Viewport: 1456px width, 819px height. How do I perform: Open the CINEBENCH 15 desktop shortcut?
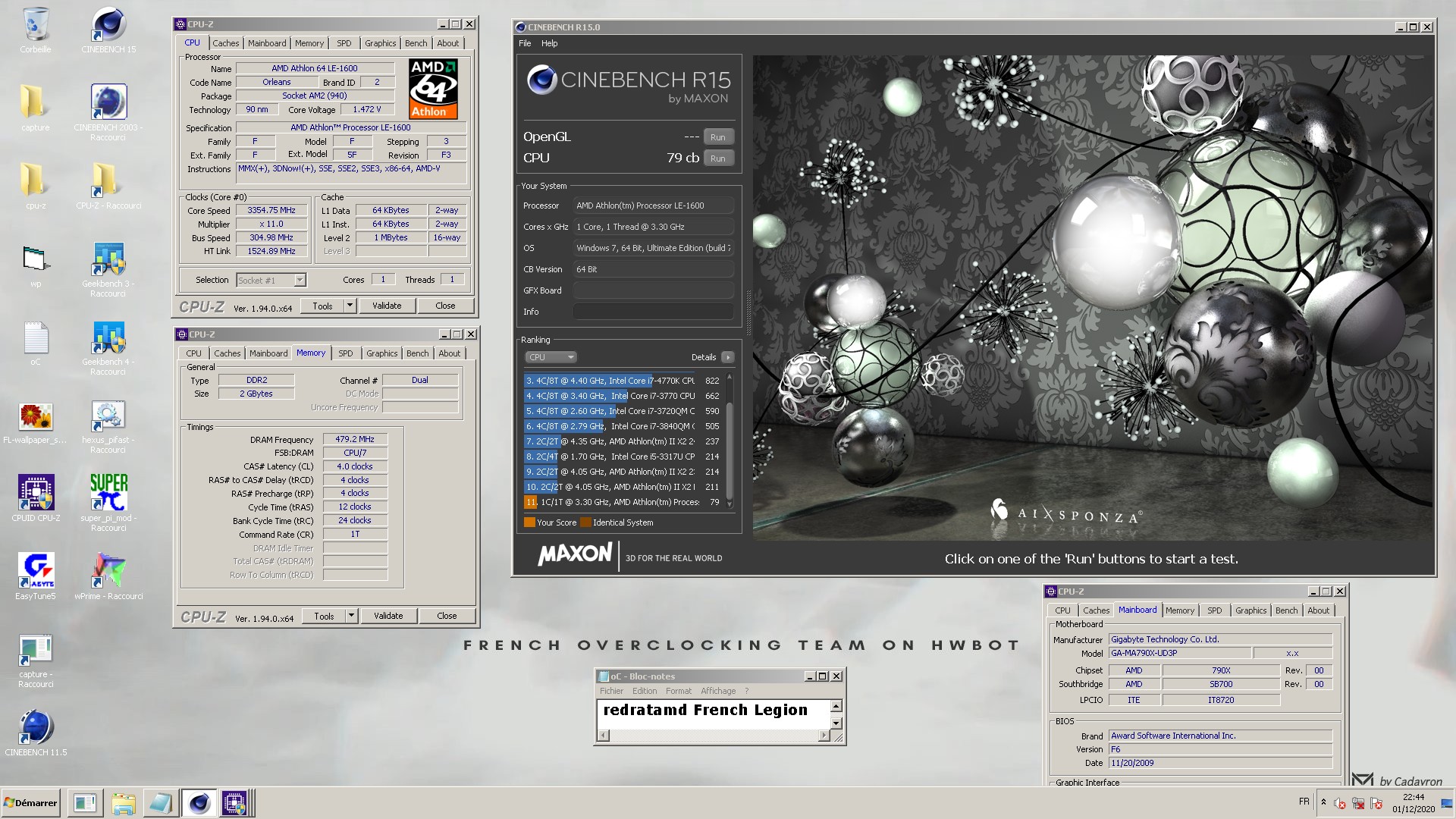click(x=108, y=30)
